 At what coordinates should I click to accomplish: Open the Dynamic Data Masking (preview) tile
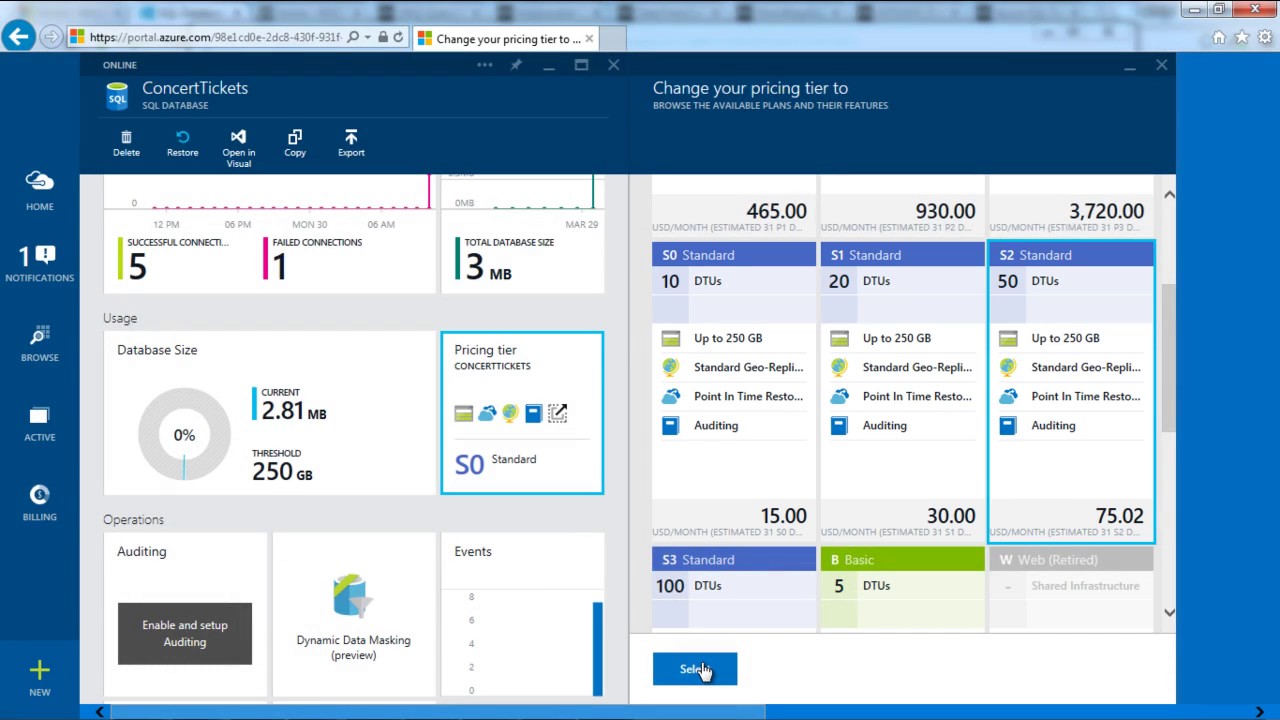(354, 615)
